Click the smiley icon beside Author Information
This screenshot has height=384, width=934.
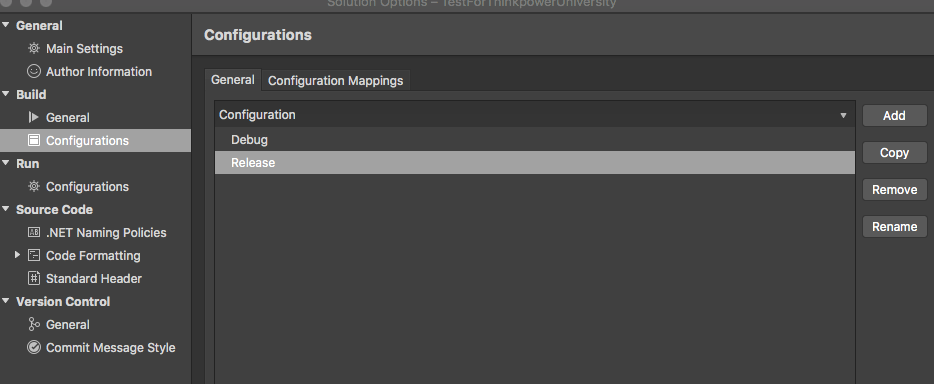point(34,71)
